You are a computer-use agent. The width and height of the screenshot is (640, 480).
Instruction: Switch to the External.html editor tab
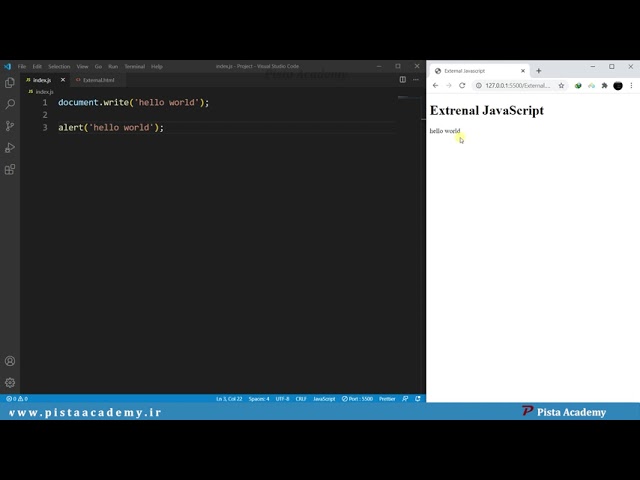click(x=98, y=80)
